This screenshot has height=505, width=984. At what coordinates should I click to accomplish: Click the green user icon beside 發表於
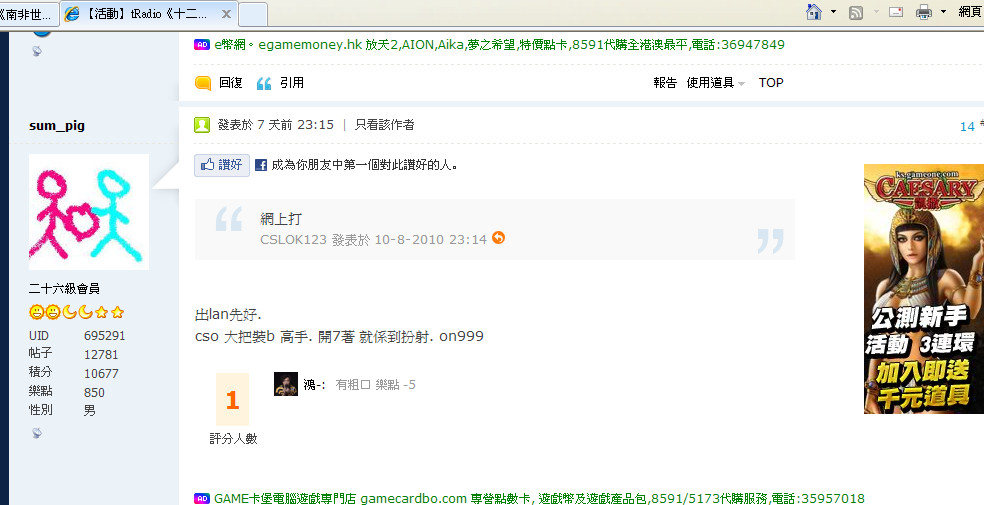click(x=201, y=125)
